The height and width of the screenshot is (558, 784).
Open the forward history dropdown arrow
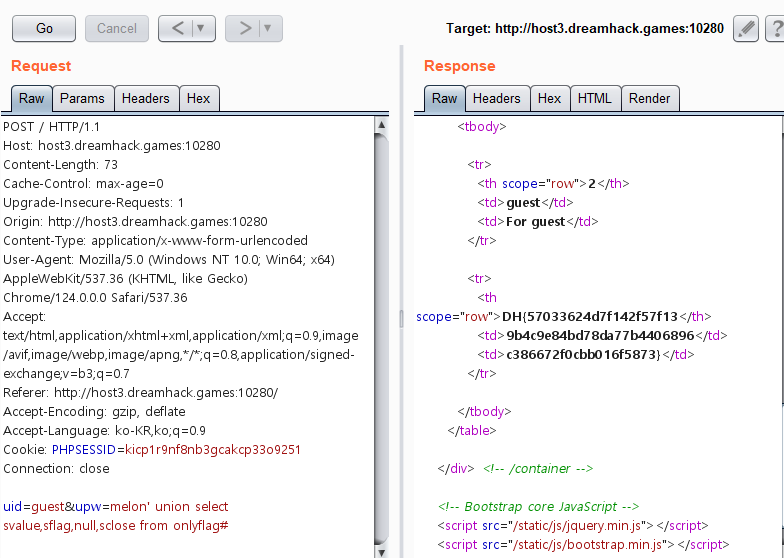268,28
